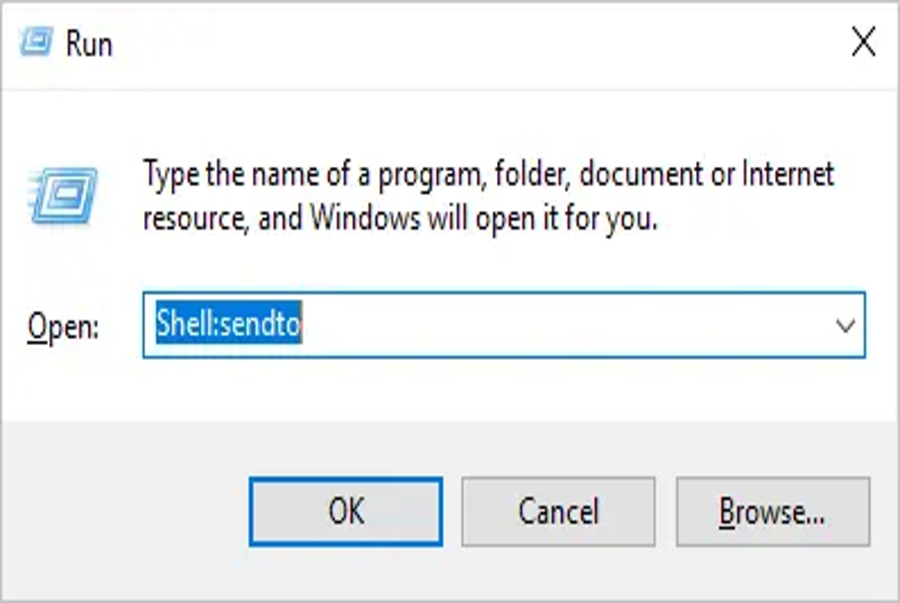Confirm the command with the OK button

point(346,511)
